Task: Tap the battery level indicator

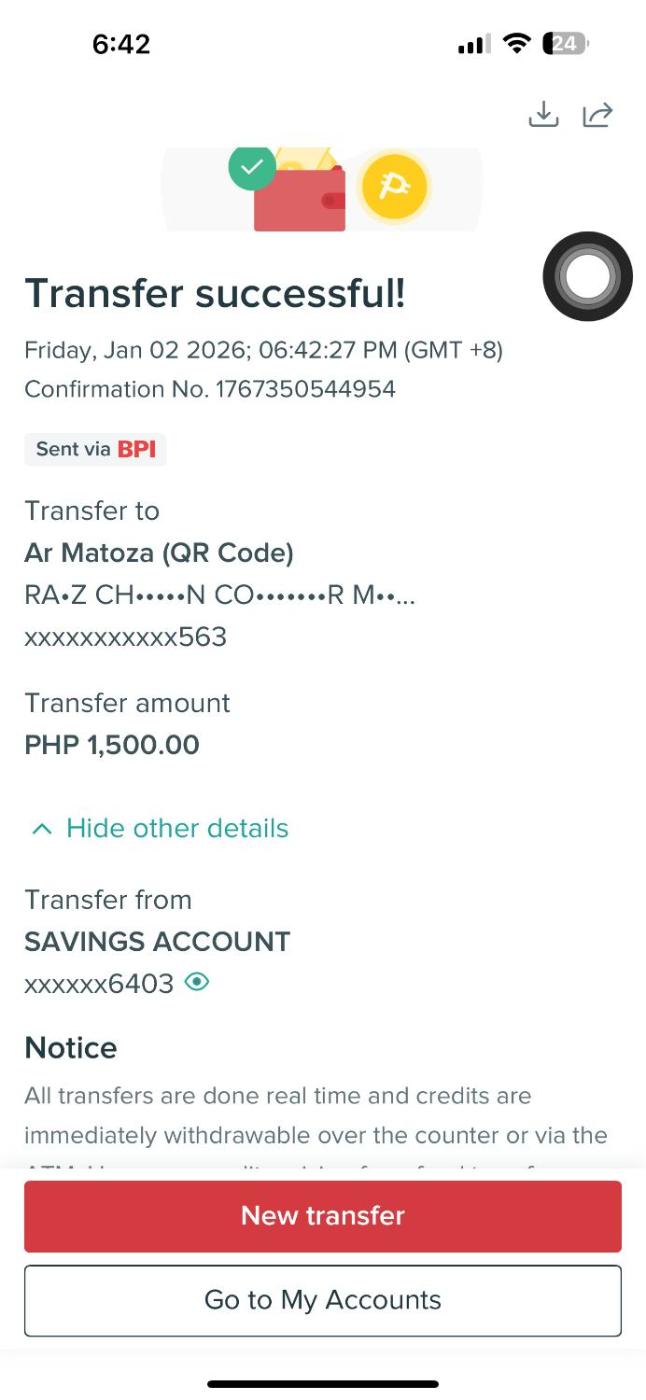Action: point(565,43)
